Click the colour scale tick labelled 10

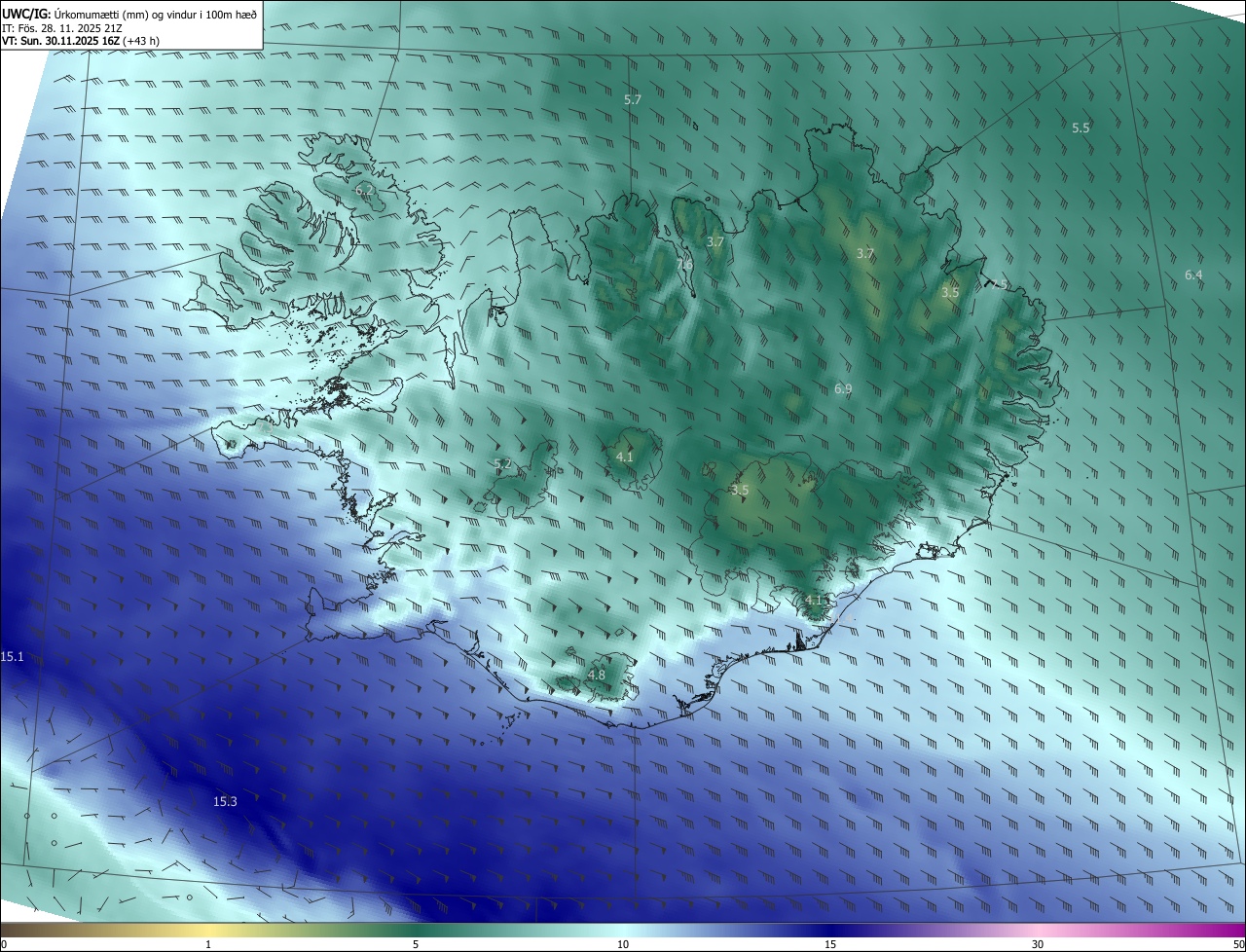[x=623, y=944]
